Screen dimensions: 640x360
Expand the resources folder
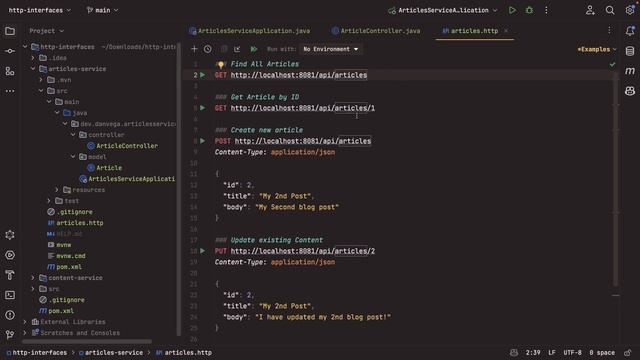57,190
